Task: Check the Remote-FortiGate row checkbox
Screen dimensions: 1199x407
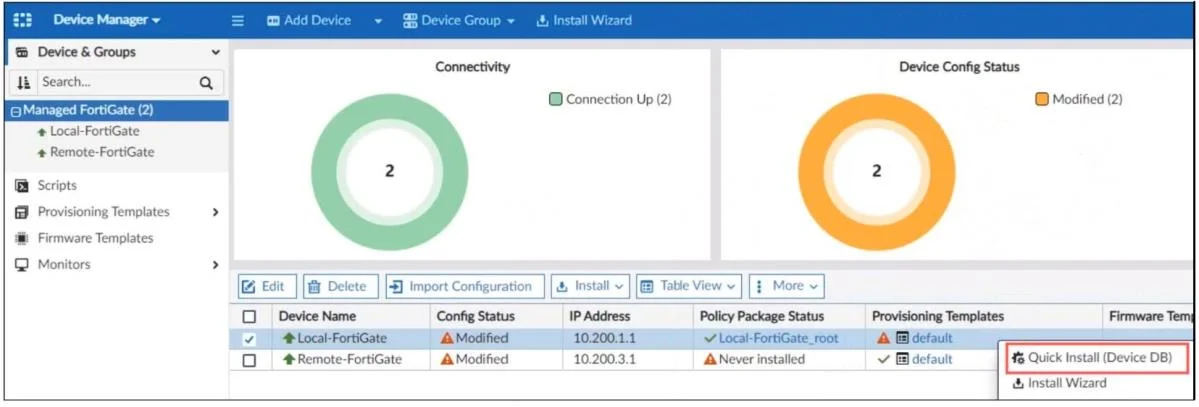Action: click(249, 360)
